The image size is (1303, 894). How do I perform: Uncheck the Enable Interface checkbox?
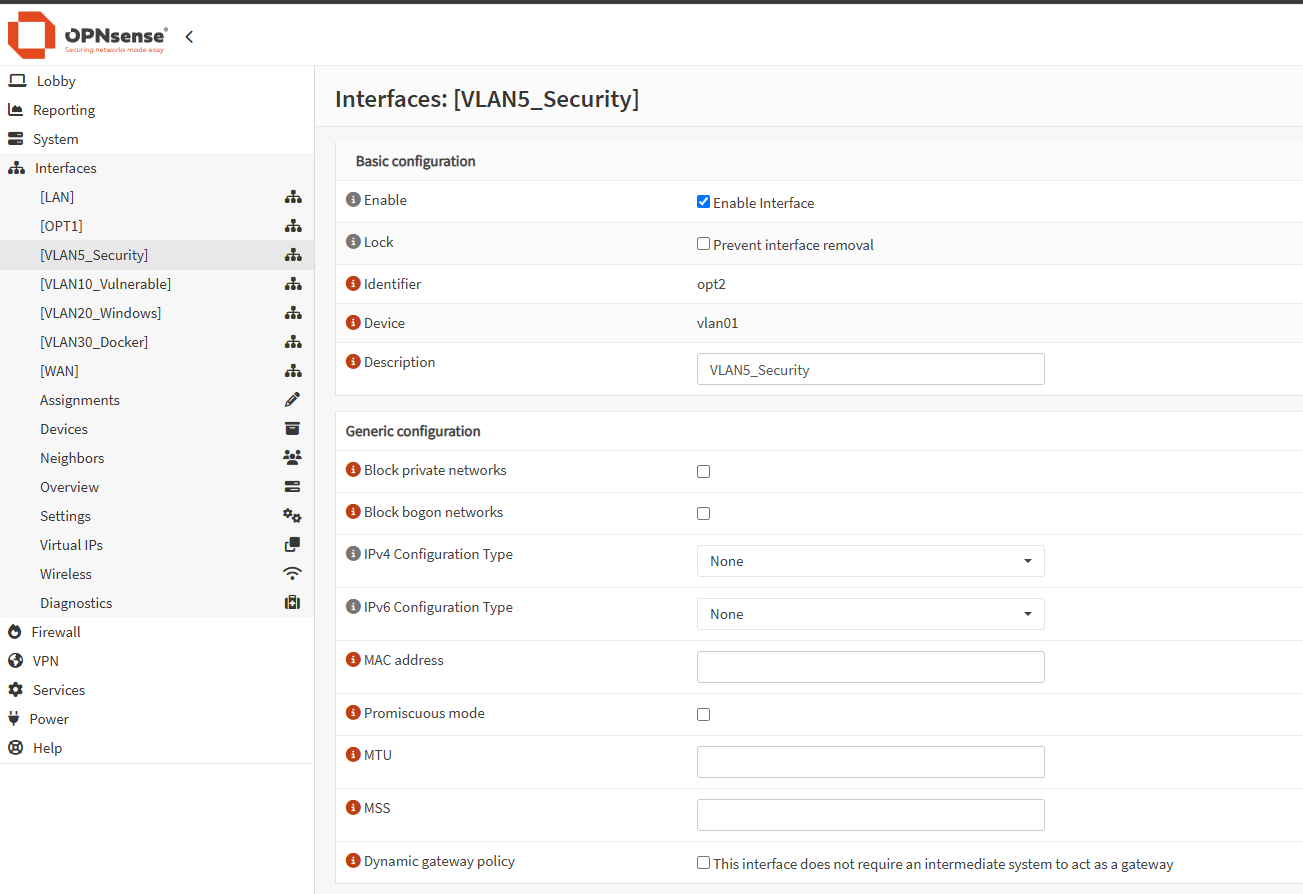click(x=703, y=202)
